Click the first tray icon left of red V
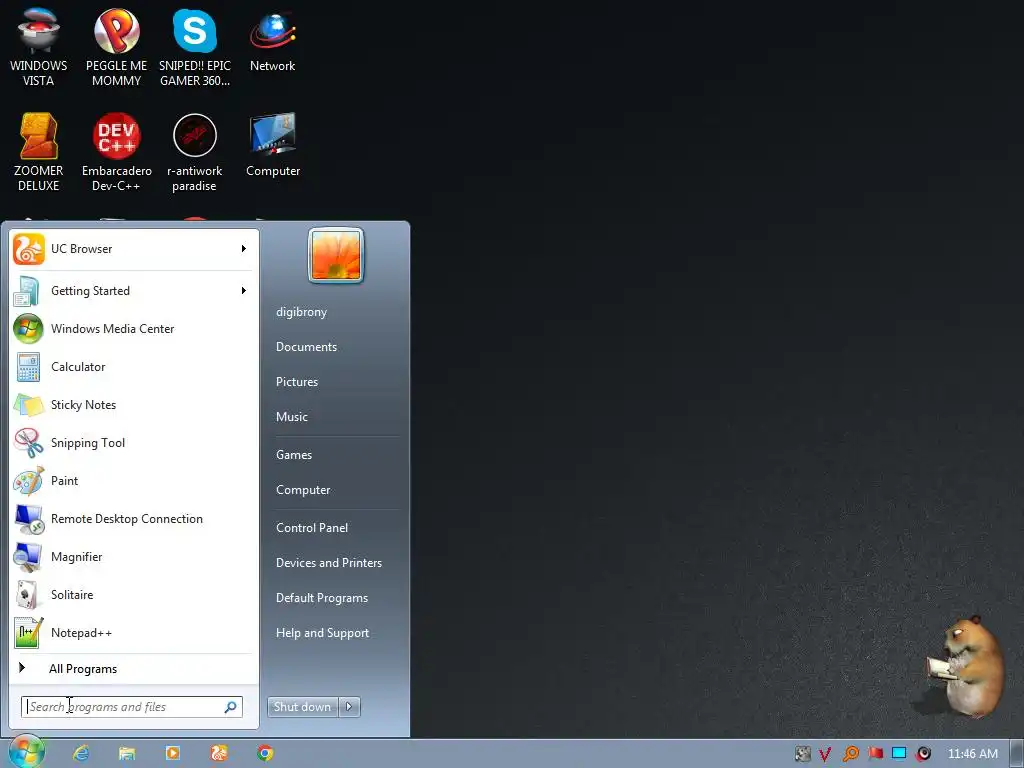This screenshot has width=1024, height=768. click(803, 754)
